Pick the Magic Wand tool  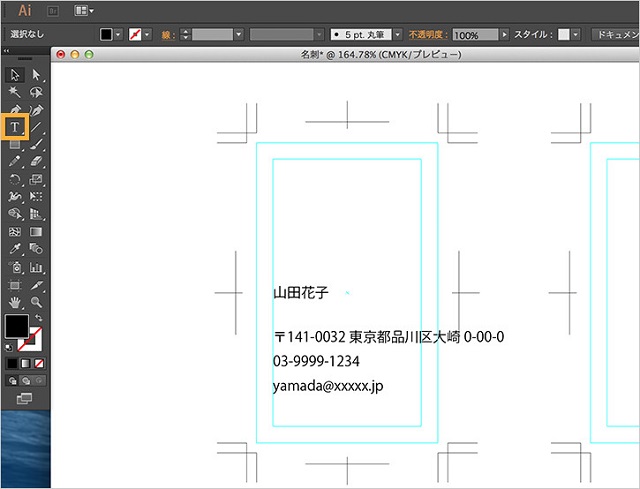[x=15, y=91]
